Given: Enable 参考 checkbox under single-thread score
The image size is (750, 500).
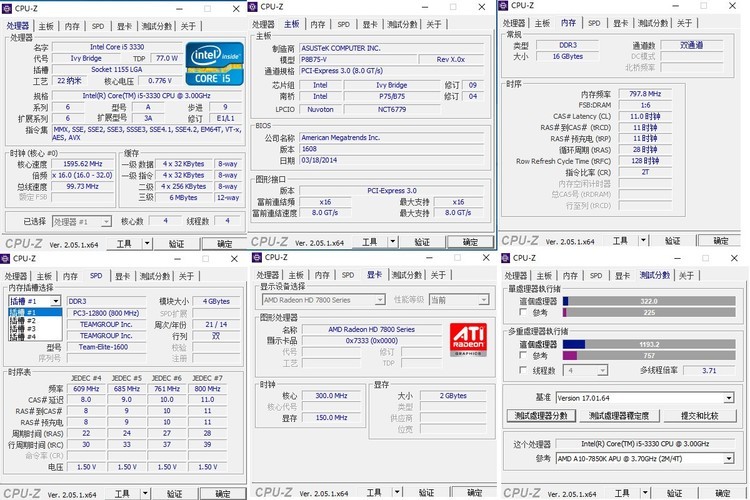Looking at the screenshot, I should [523, 312].
